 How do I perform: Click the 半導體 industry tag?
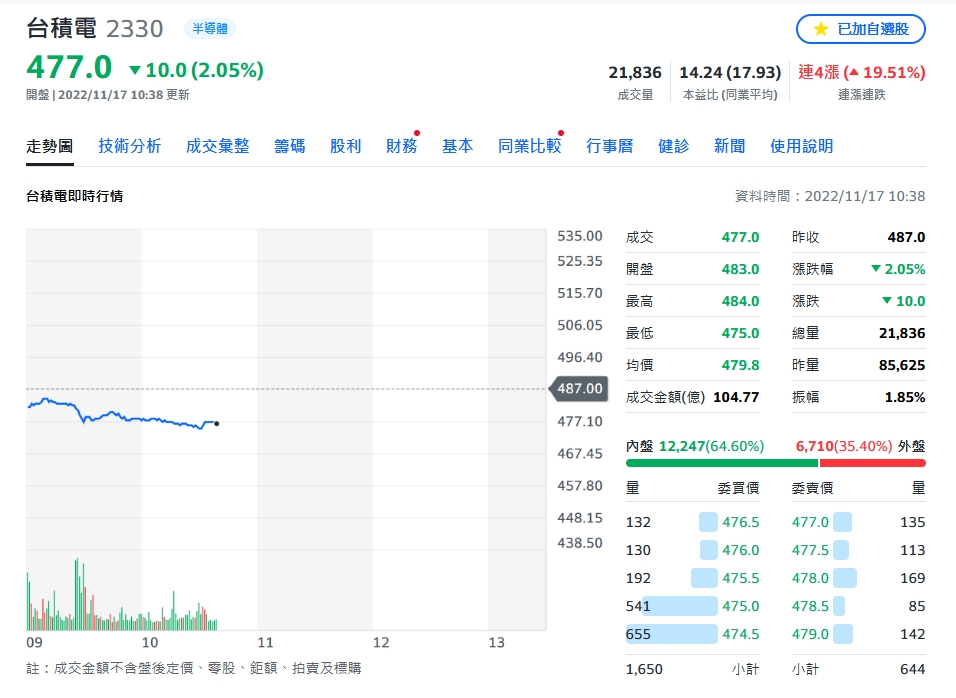[210, 29]
